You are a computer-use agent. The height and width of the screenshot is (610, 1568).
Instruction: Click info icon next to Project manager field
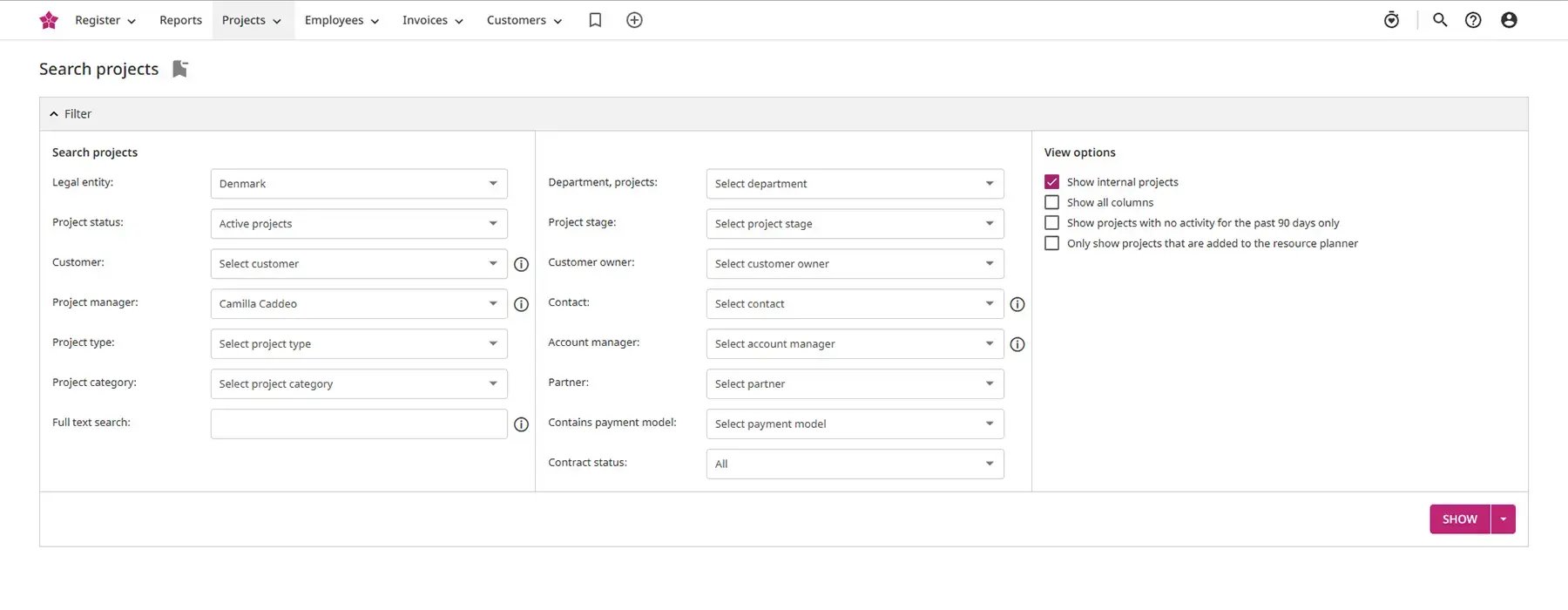pyautogui.click(x=521, y=304)
